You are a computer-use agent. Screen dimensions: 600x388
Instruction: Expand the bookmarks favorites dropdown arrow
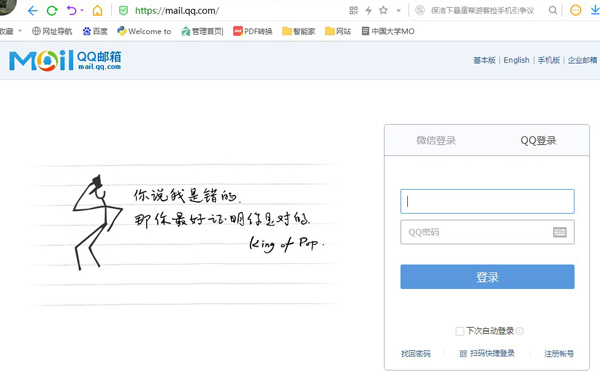[20, 31]
